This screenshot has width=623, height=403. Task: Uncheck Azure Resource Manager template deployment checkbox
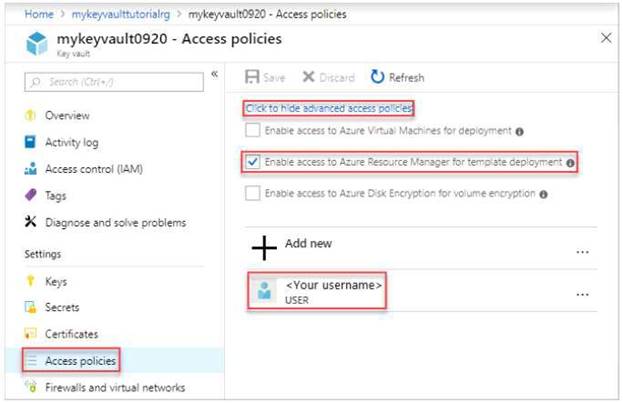coord(253,162)
